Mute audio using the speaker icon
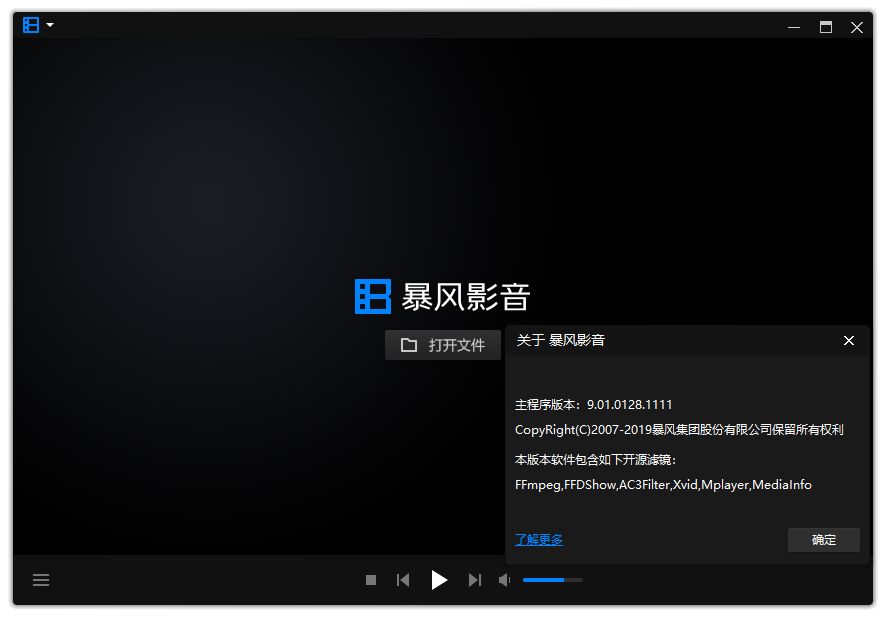 (x=505, y=580)
